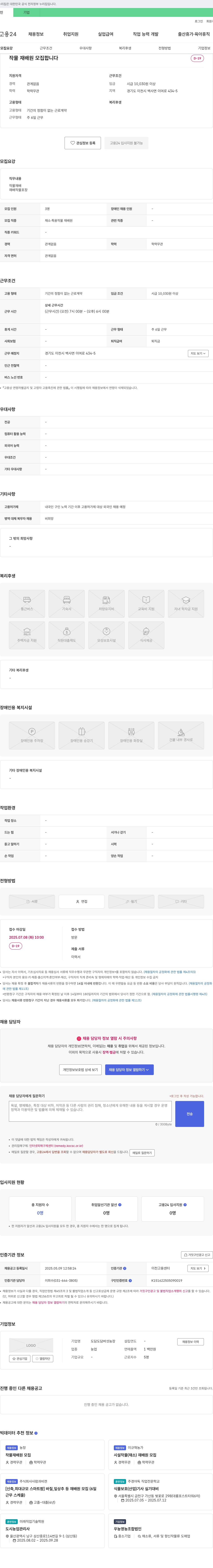
Task: Click the 장애인용 주차장 facility icon
Action: click(32, 735)
